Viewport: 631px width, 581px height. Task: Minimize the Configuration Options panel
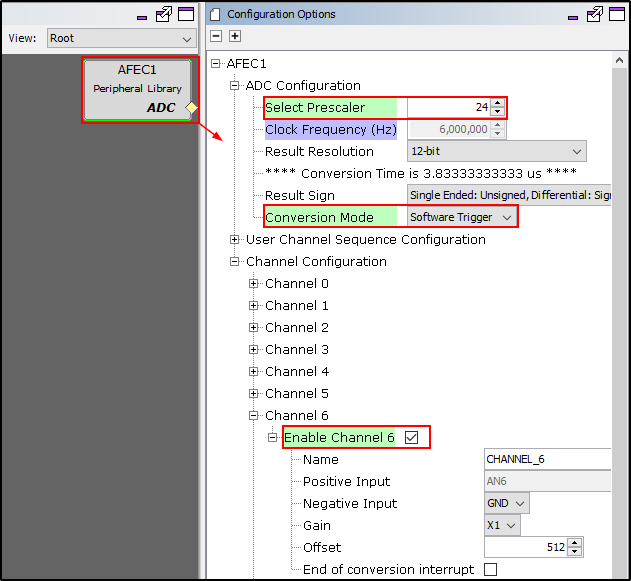pos(573,18)
